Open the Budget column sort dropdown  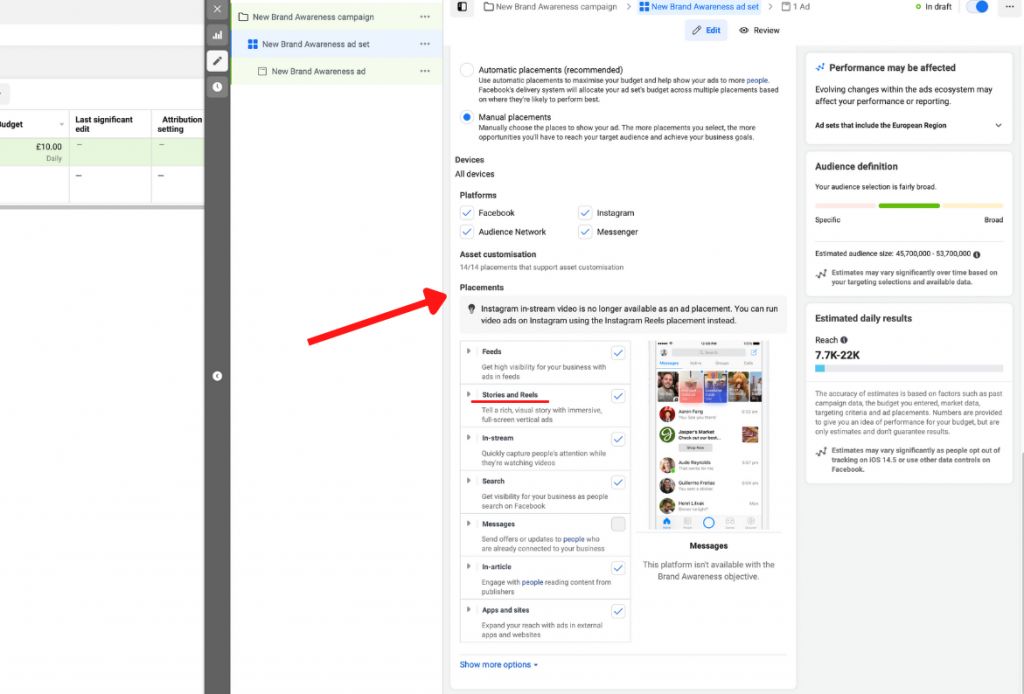pos(61,125)
